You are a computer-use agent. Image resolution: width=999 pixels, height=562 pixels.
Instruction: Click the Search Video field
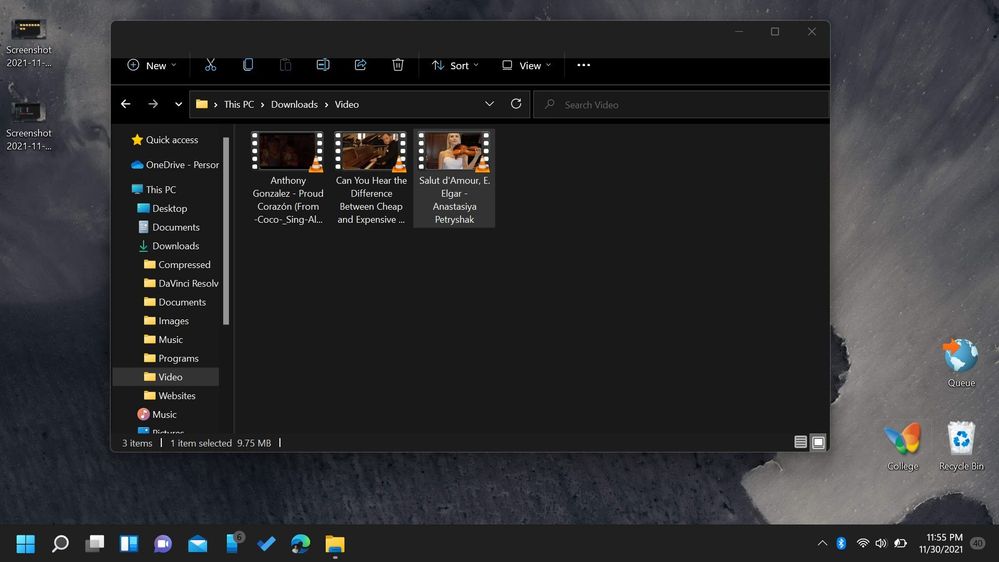pyautogui.click(x=680, y=104)
